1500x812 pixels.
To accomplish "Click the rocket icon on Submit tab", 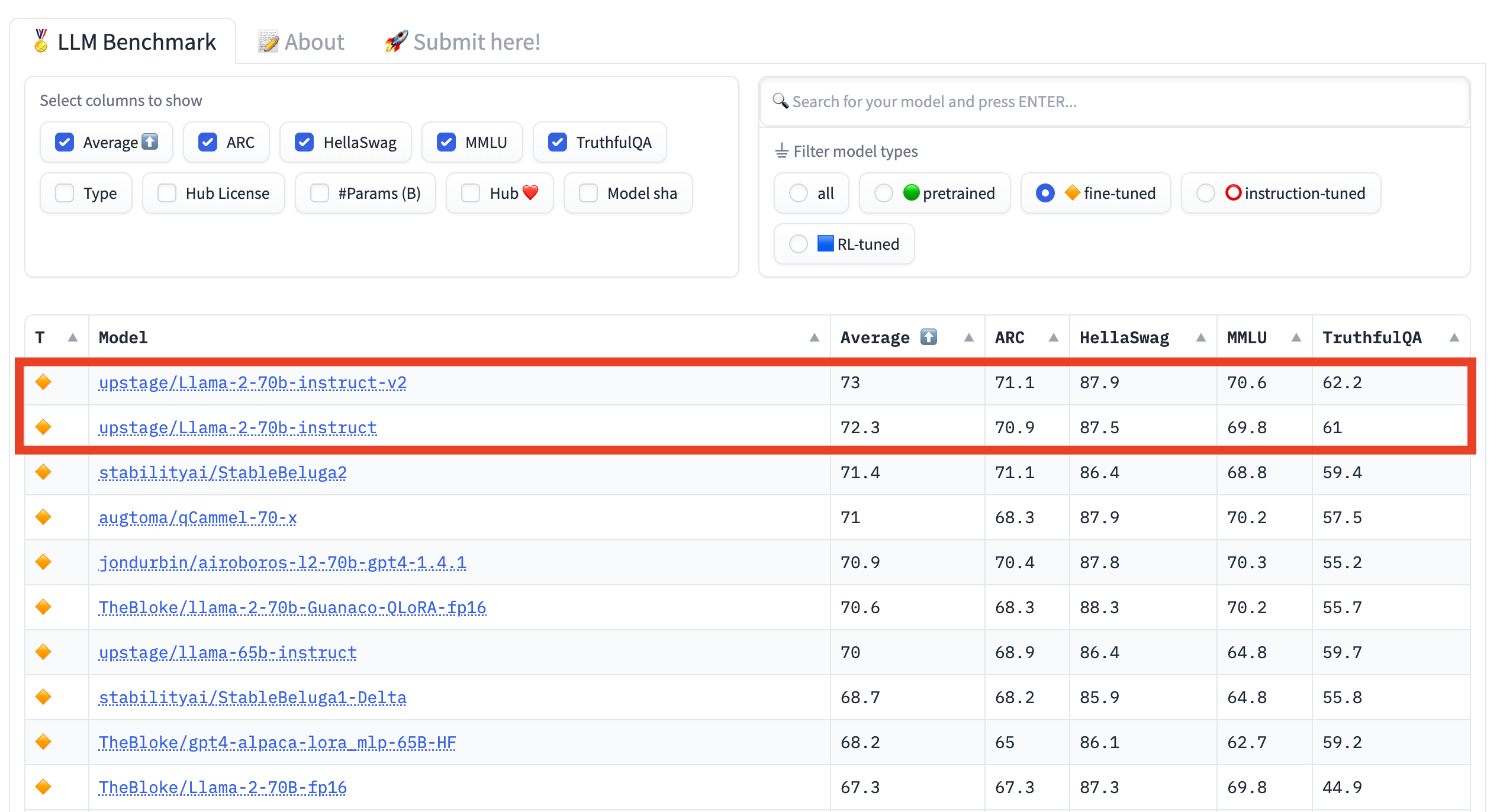I will pos(396,41).
